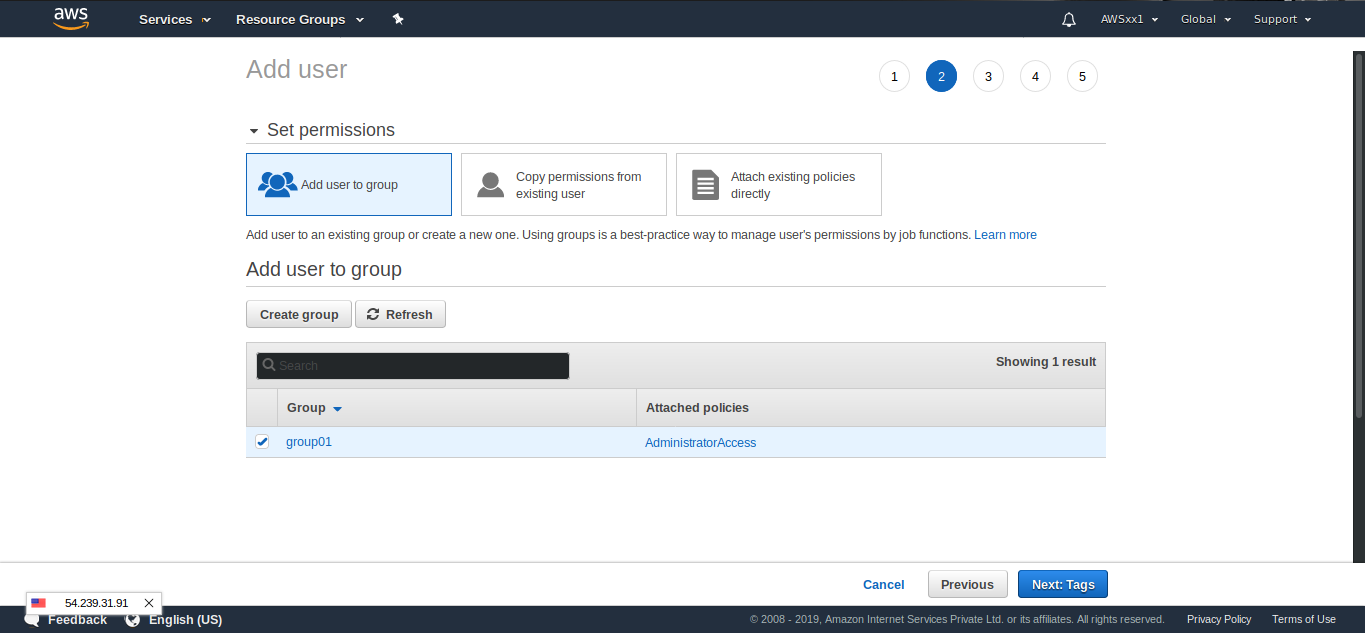Choose Copy permissions from existing user
The image size is (1365, 633).
pos(563,184)
